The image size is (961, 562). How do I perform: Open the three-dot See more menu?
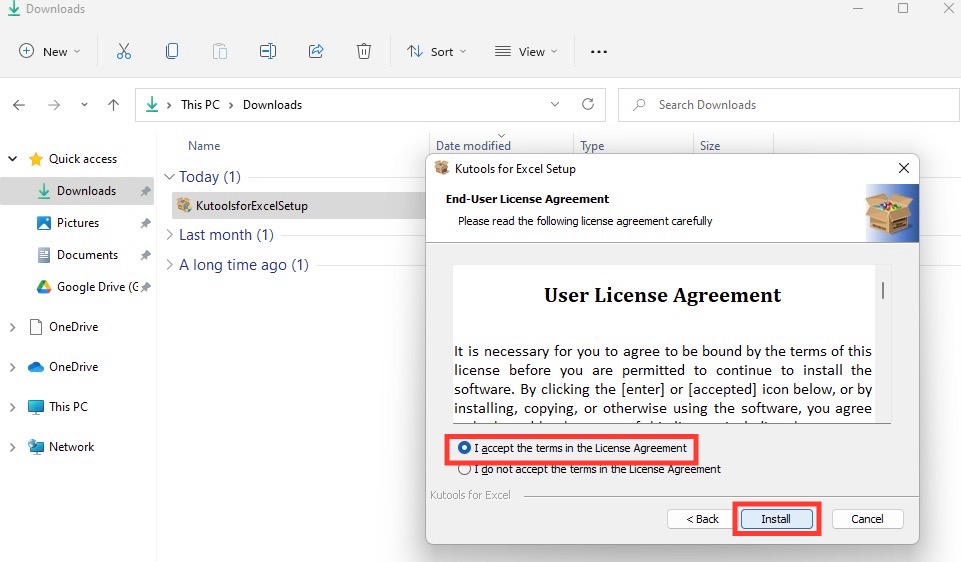(599, 52)
